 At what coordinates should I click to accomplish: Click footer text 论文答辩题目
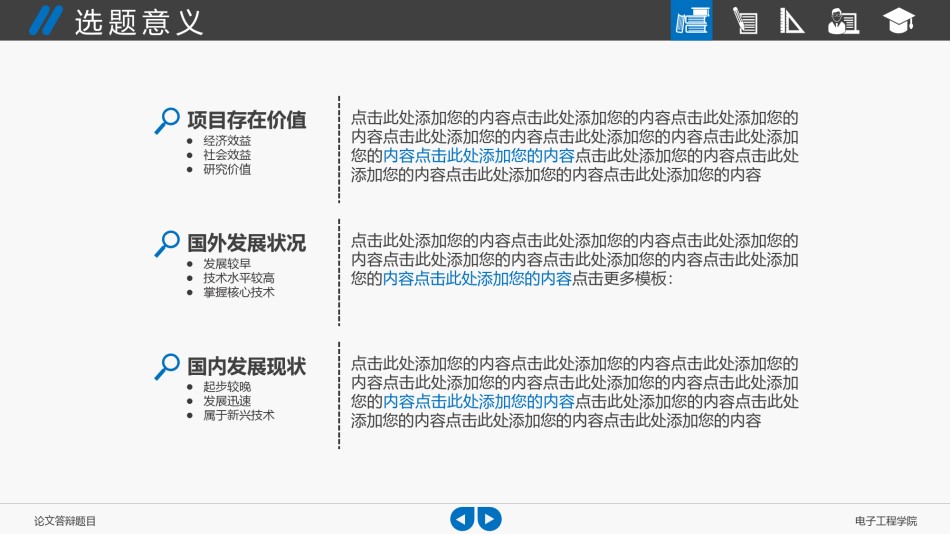(65, 521)
